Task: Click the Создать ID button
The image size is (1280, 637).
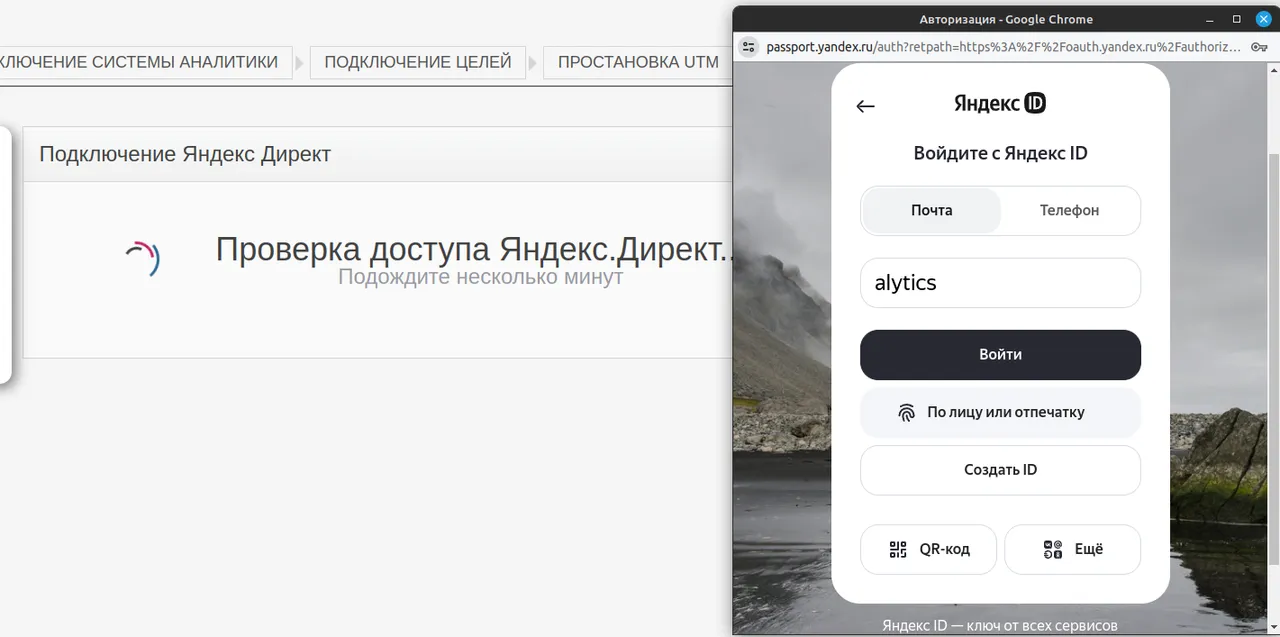Action: [x=1000, y=470]
